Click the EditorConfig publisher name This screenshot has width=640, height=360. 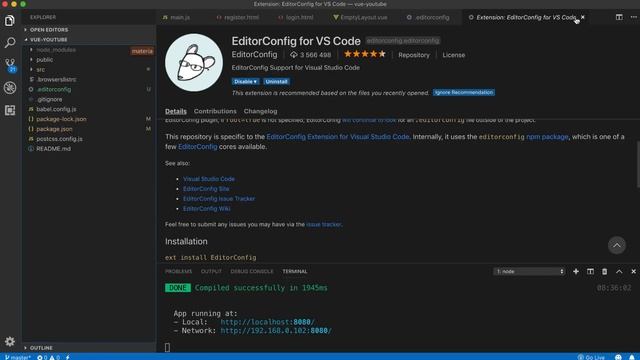[x=254, y=54]
